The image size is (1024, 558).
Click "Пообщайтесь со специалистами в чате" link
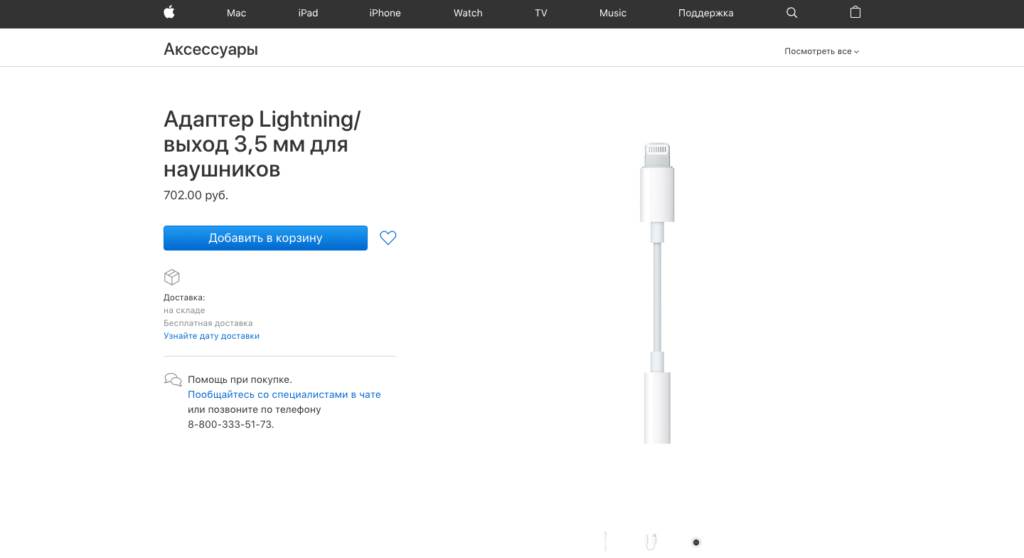coord(284,395)
